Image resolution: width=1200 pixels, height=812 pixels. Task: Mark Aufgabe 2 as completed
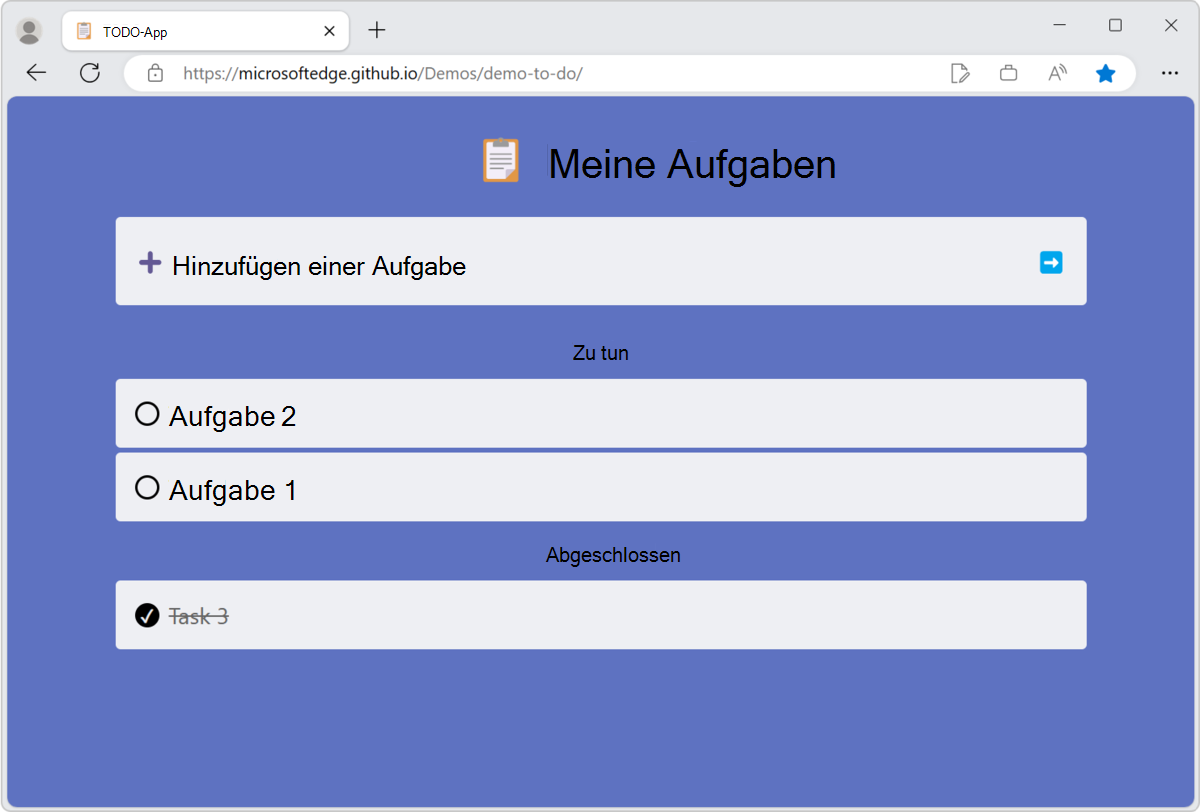pos(148,413)
